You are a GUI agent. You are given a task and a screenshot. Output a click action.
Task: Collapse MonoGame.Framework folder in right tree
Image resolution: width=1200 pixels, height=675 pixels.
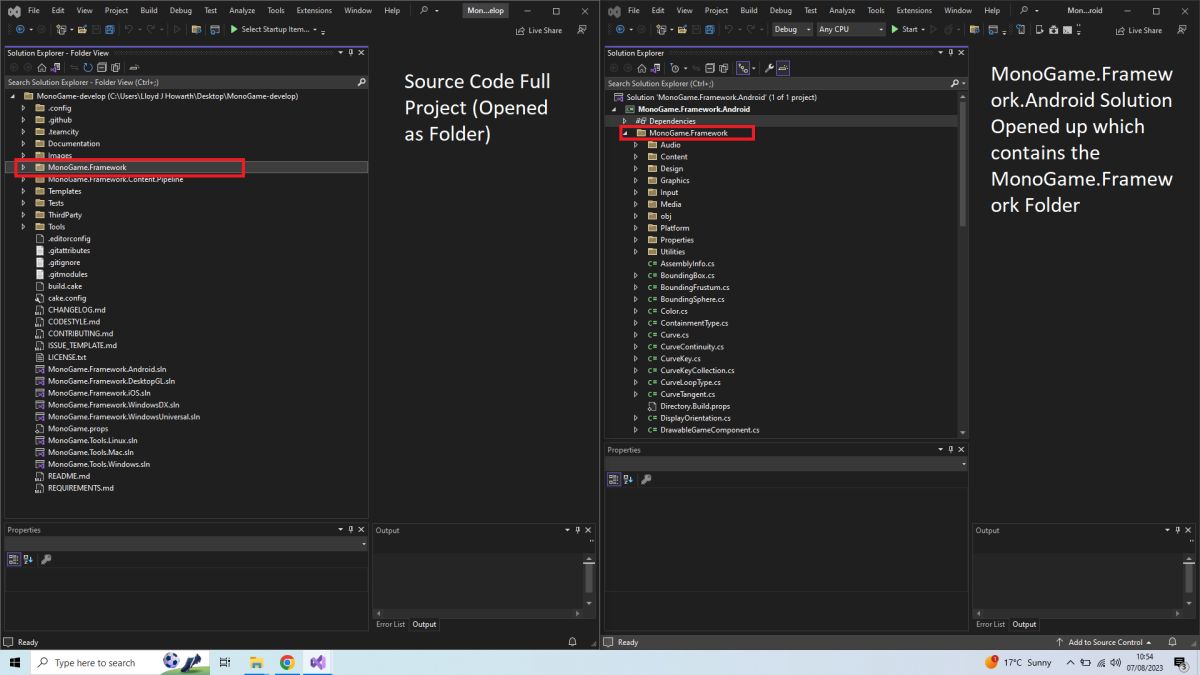point(625,133)
